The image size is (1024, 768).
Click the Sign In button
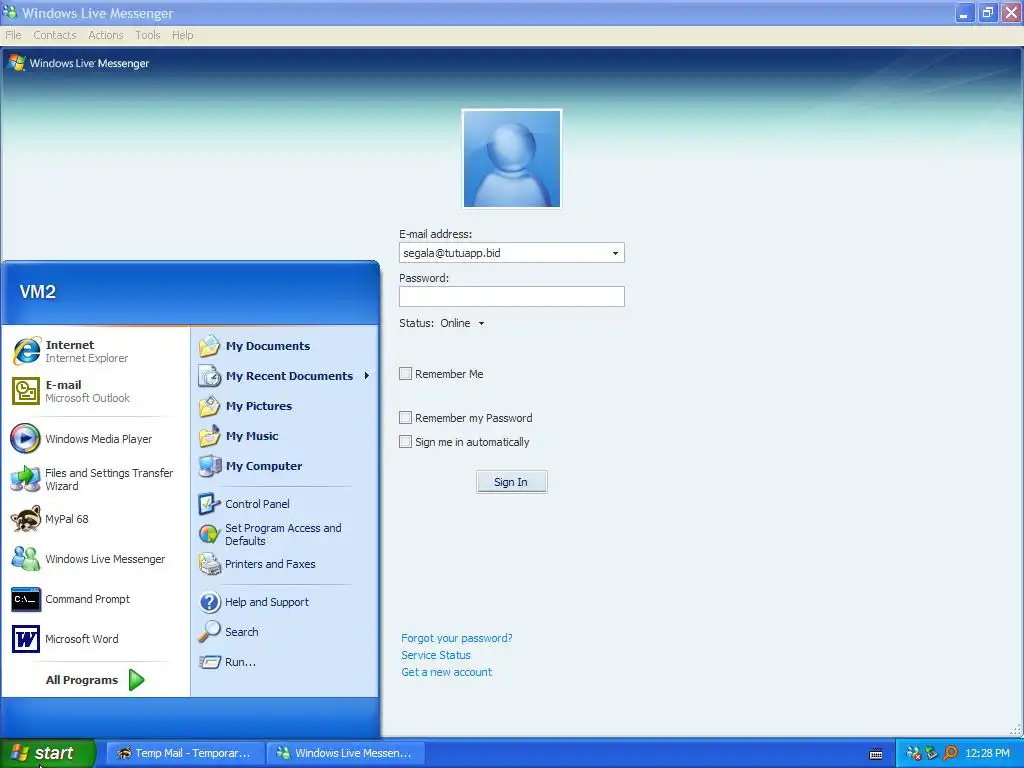click(511, 482)
